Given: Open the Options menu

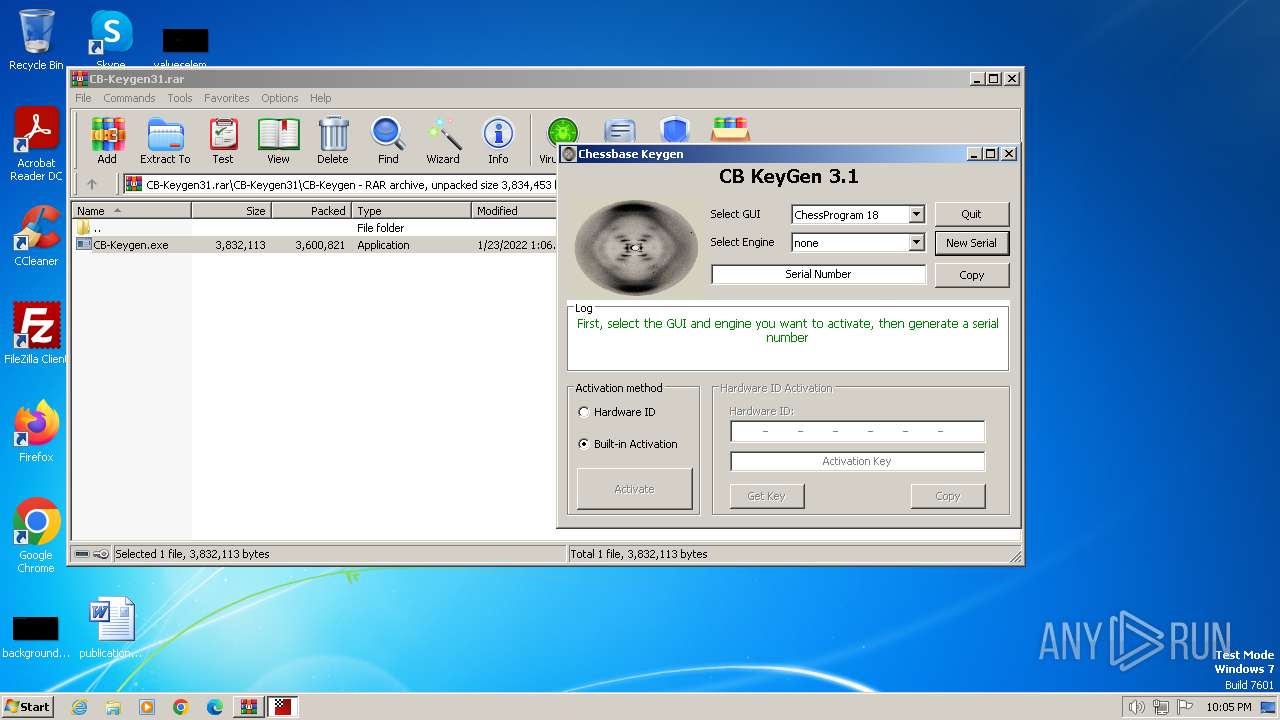Looking at the screenshot, I should click(280, 98).
